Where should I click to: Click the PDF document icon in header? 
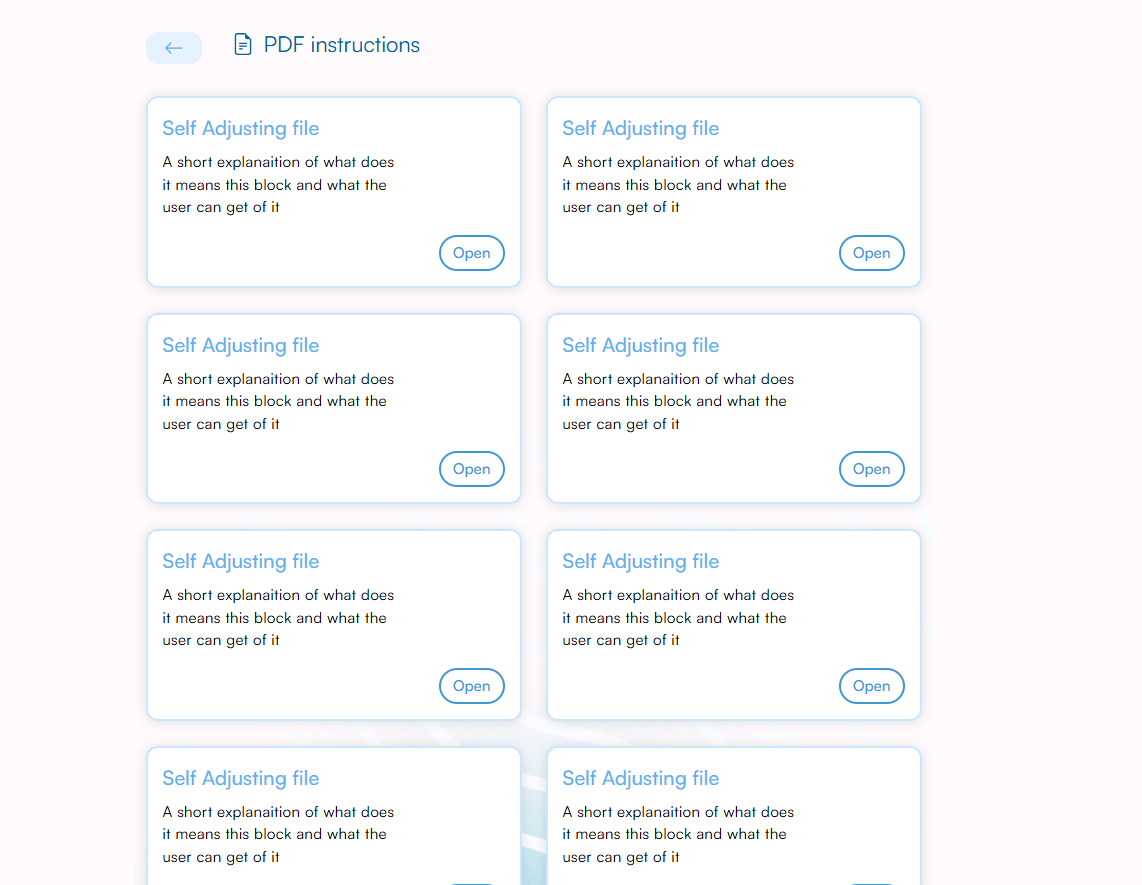pos(243,44)
